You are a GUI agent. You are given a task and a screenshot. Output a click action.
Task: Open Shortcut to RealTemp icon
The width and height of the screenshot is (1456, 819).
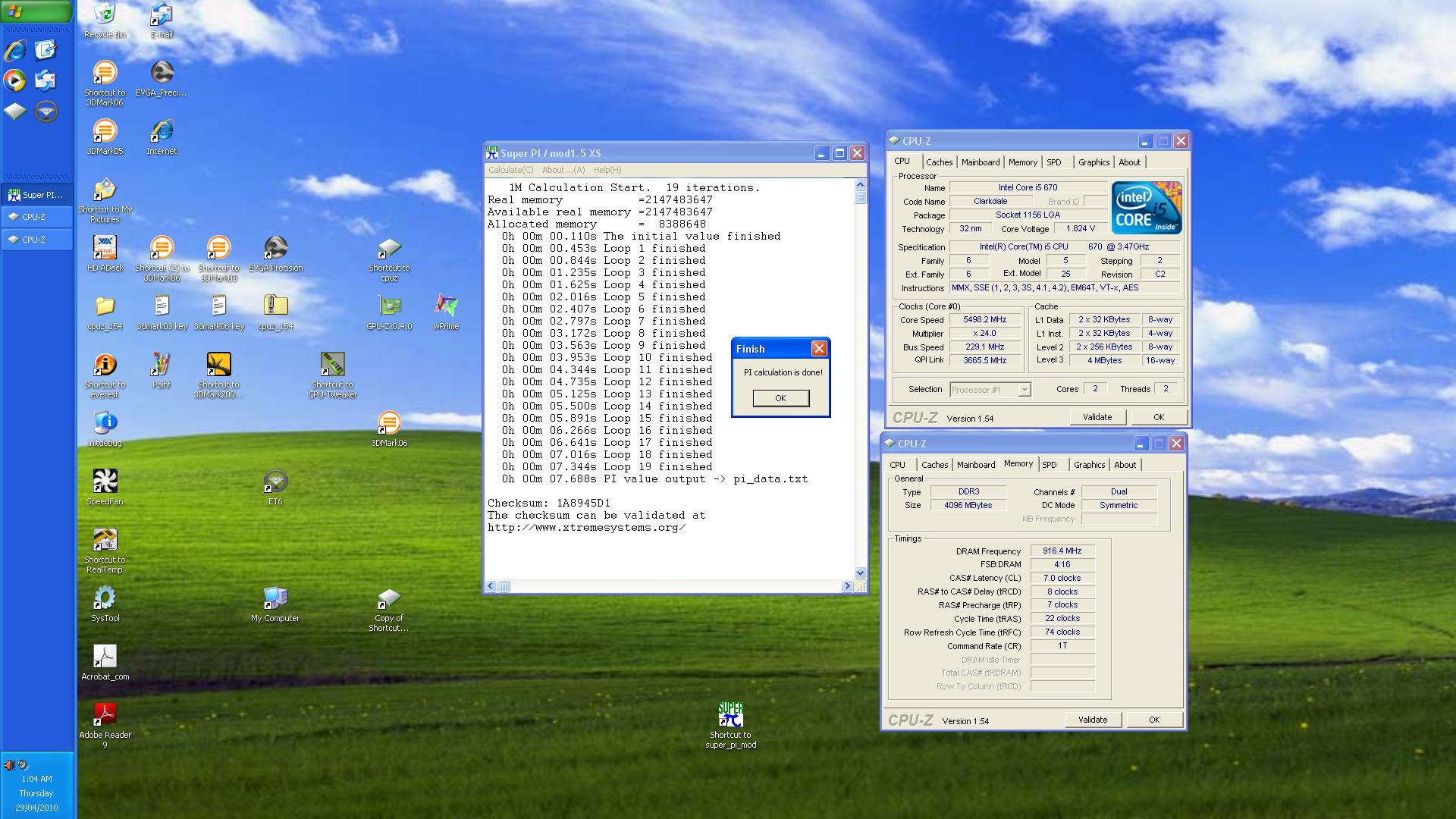click(105, 541)
